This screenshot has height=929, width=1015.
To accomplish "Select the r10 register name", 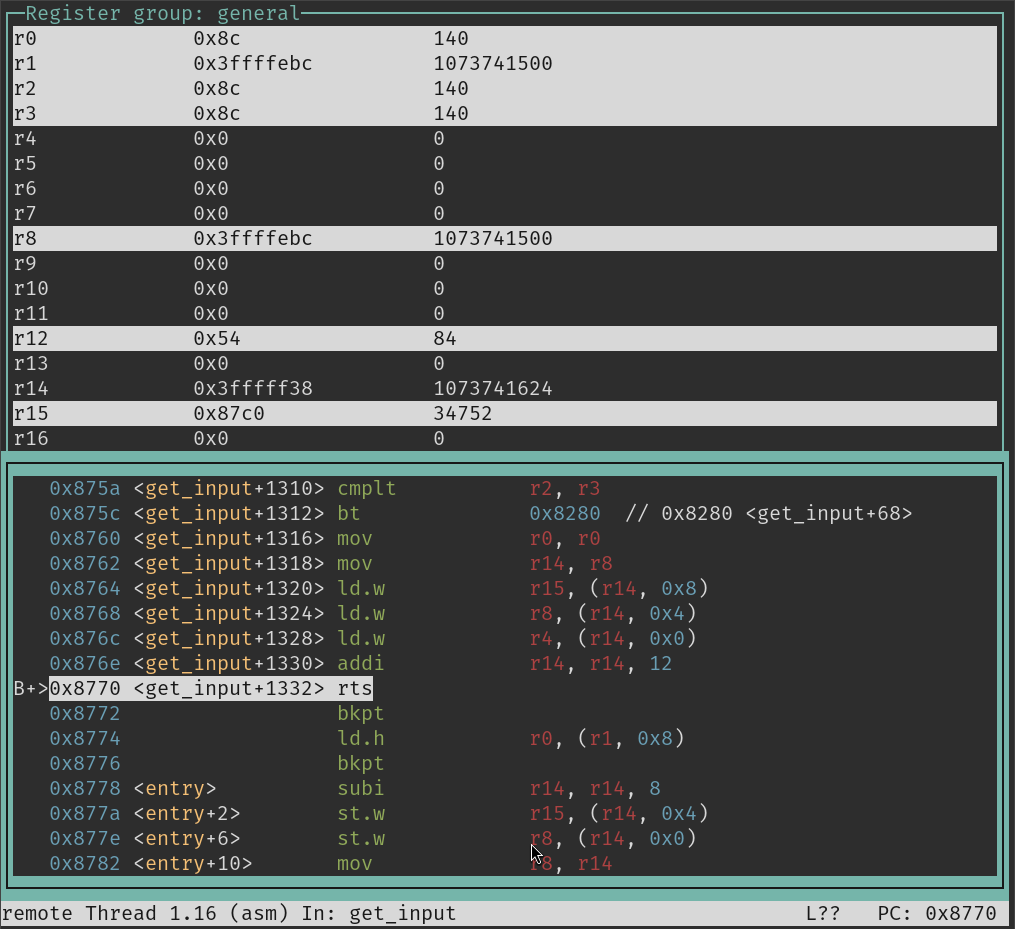I will pyautogui.click(x=31, y=288).
